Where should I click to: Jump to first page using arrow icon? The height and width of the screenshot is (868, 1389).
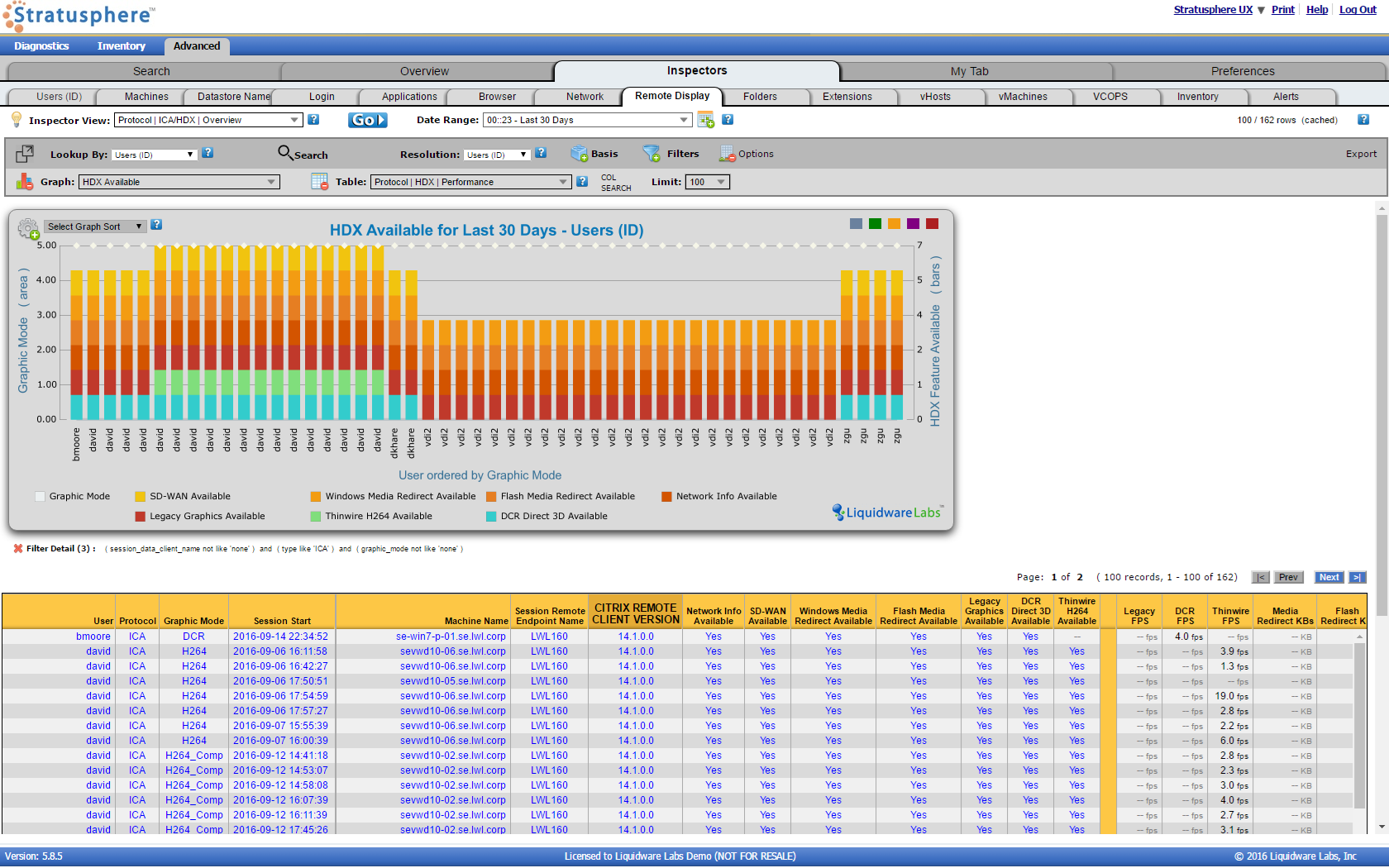pyautogui.click(x=1261, y=578)
